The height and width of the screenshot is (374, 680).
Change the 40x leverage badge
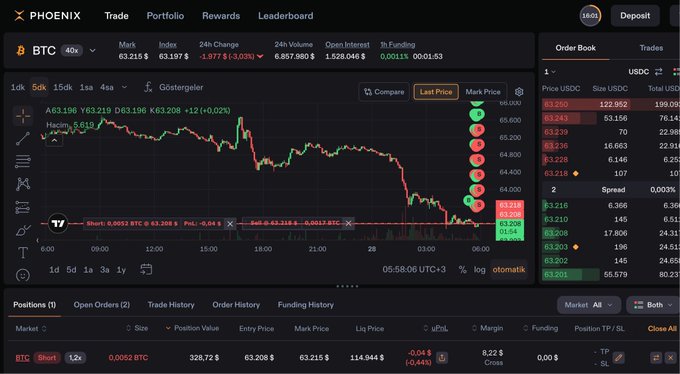(x=72, y=51)
